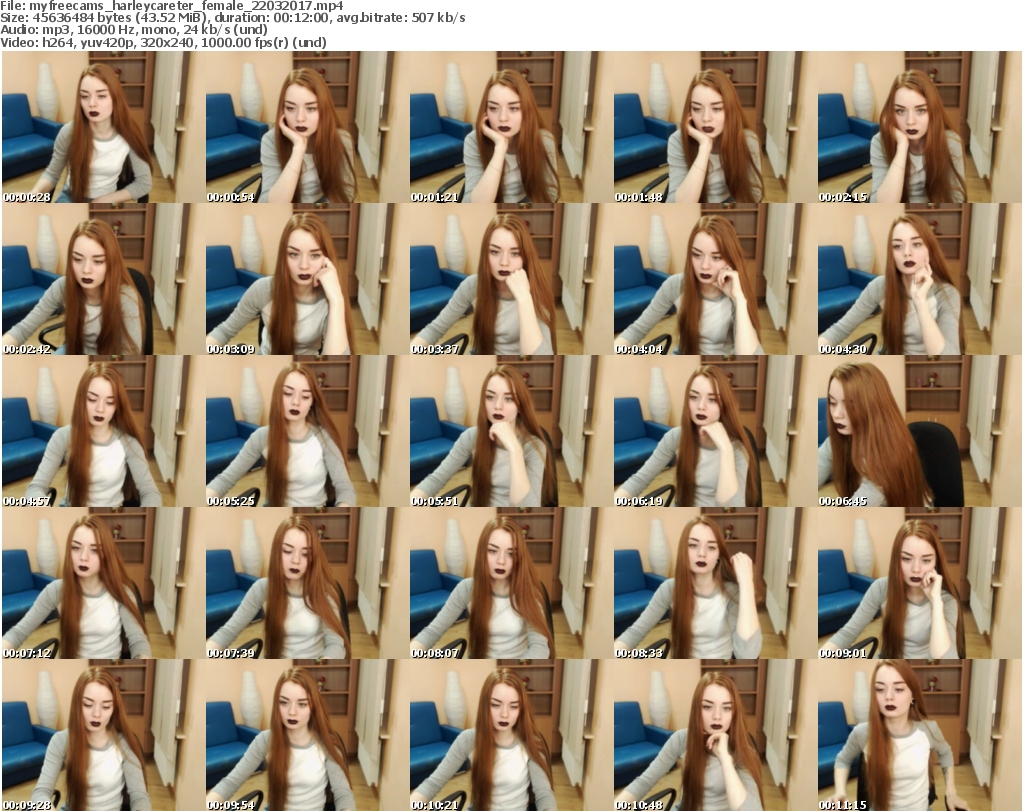Select the thumbnail stamped 00:08:33
Screen dimensions: 1024x811
tap(715, 583)
